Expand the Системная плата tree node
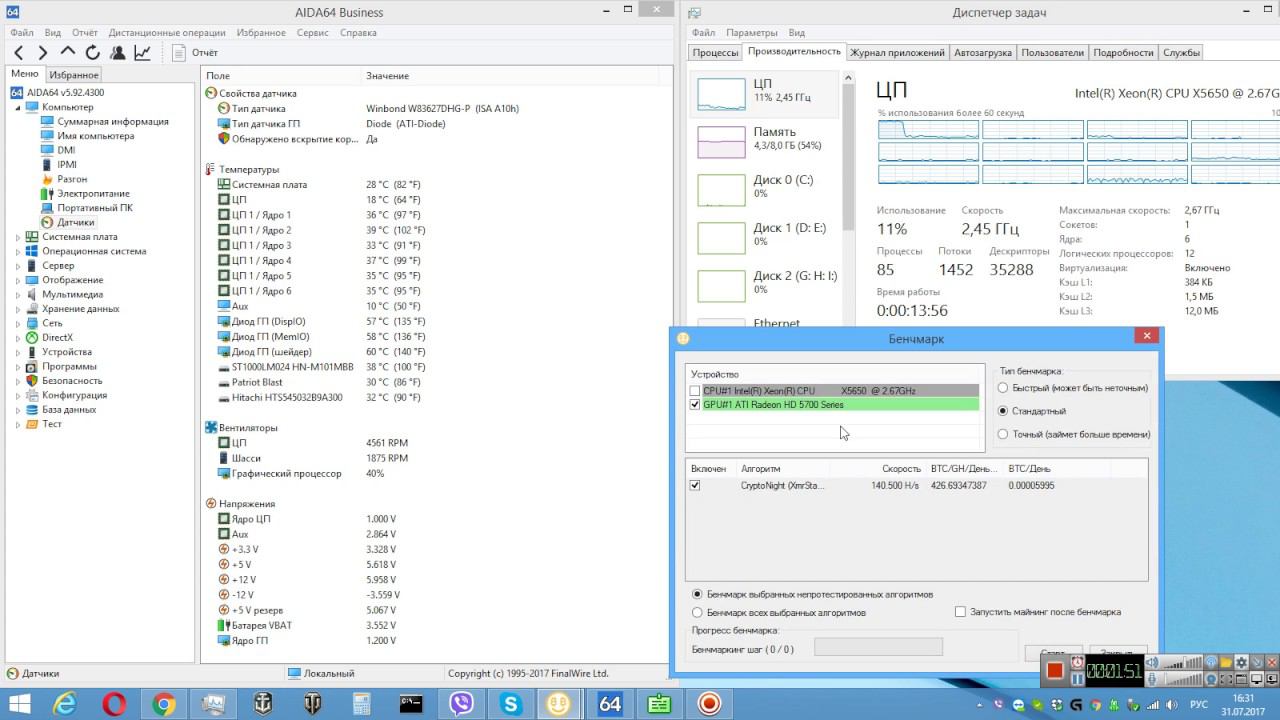1280x720 pixels. [x=18, y=237]
